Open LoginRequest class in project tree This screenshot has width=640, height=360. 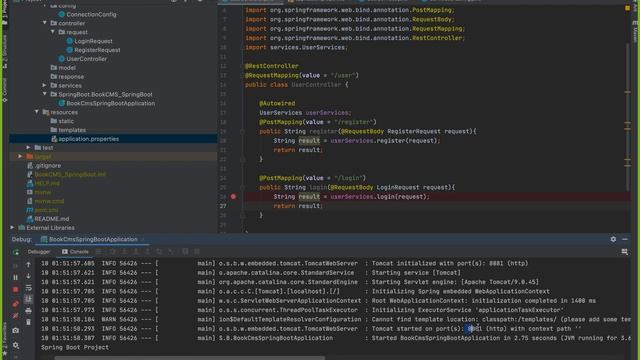[x=93, y=41]
